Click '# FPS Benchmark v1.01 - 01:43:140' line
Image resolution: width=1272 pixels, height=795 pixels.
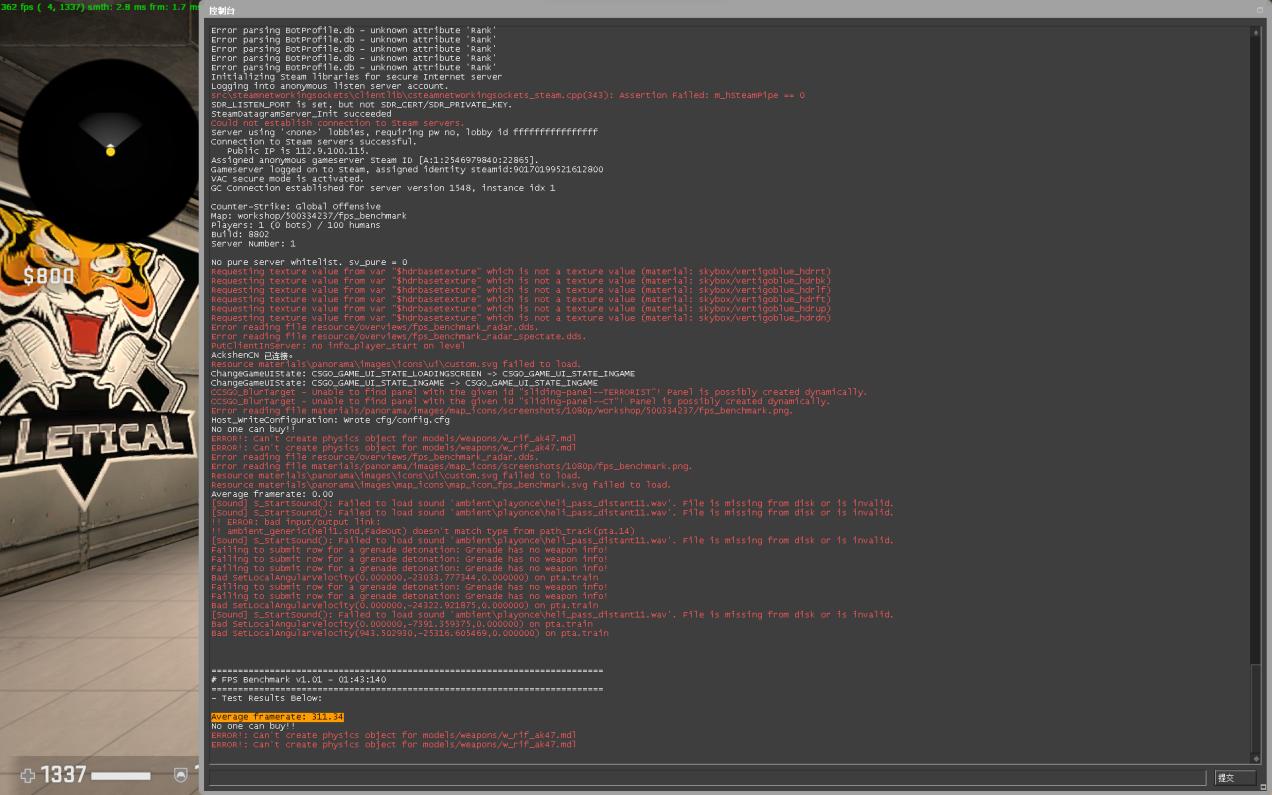point(299,680)
